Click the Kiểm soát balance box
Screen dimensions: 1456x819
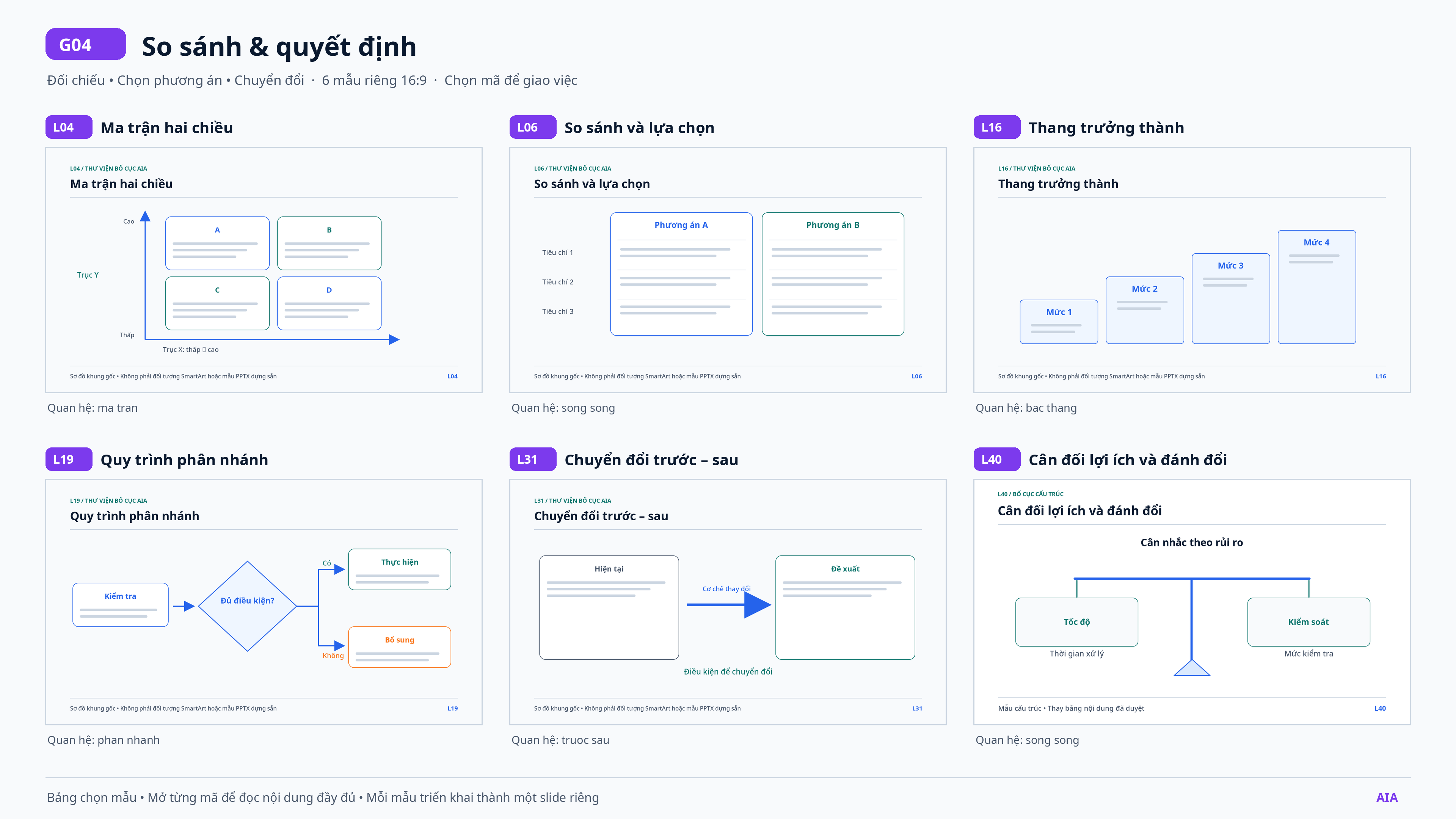click(1309, 622)
